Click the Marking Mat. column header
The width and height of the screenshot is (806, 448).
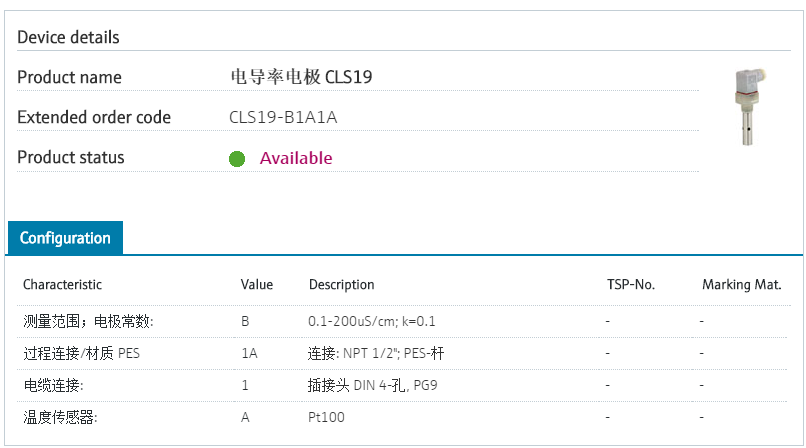click(x=742, y=285)
